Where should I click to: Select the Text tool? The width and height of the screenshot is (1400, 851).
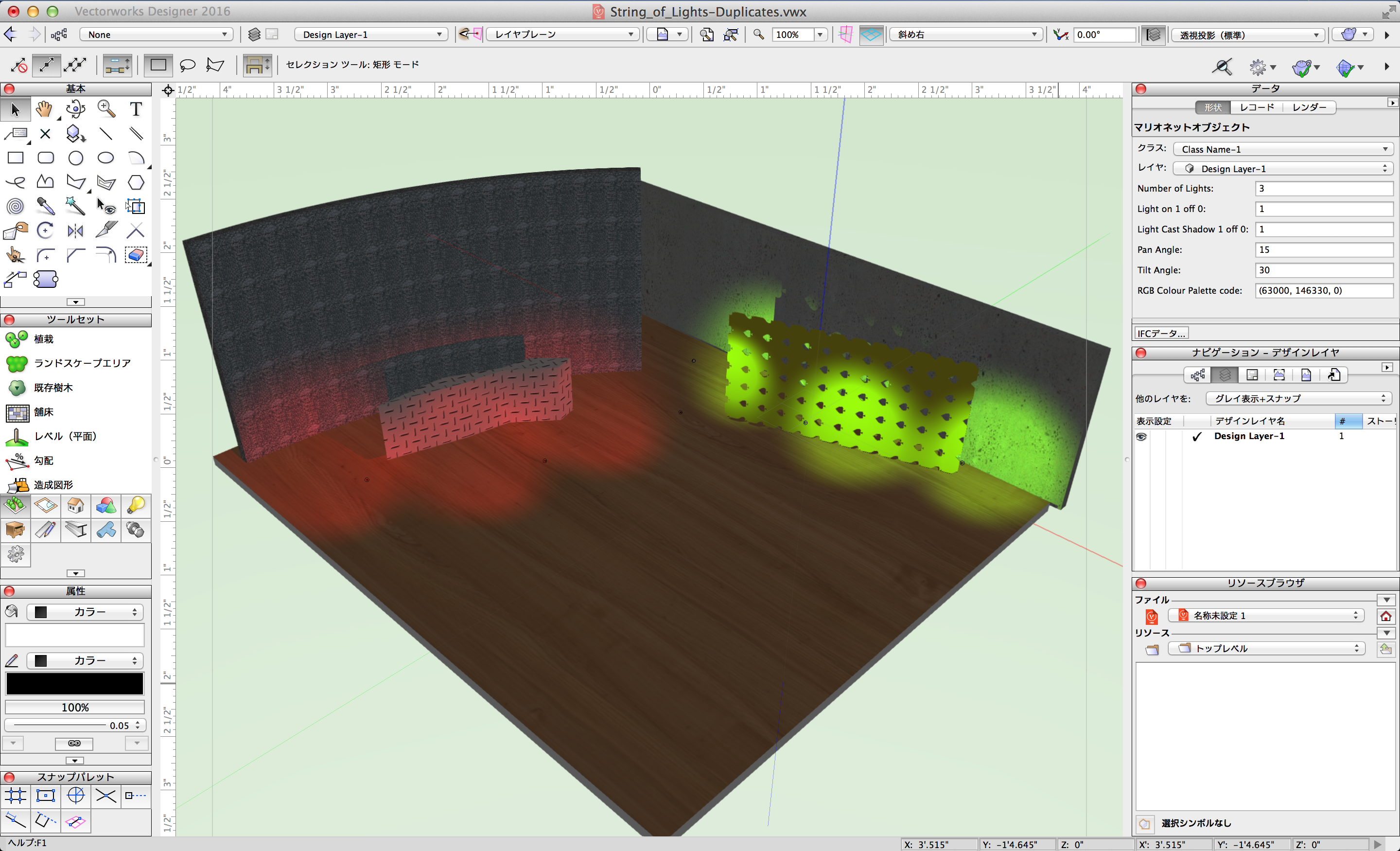coord(135,108)
